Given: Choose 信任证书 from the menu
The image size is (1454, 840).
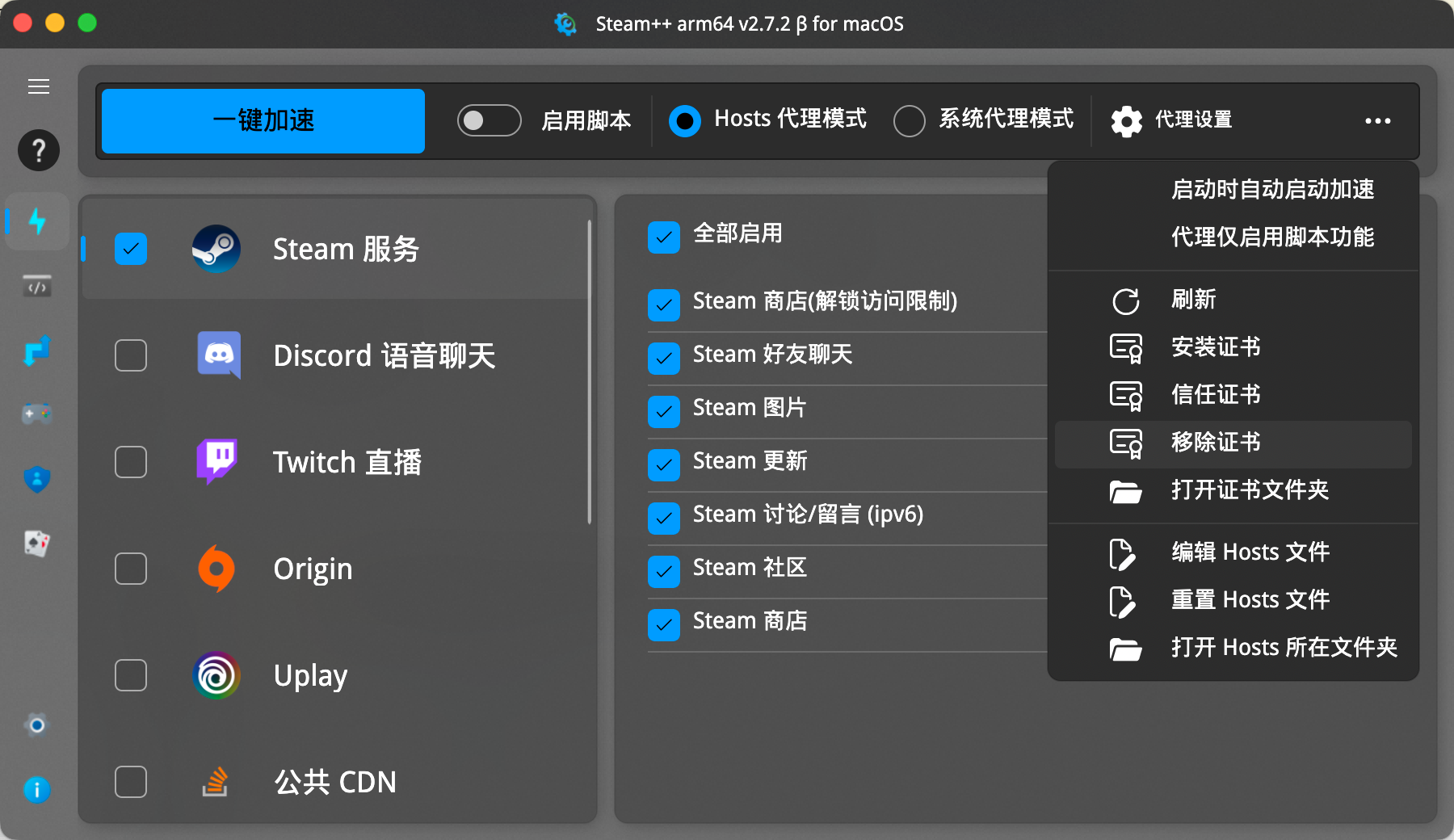Looking at the screenshot, I should click(x=1233, y=396).
